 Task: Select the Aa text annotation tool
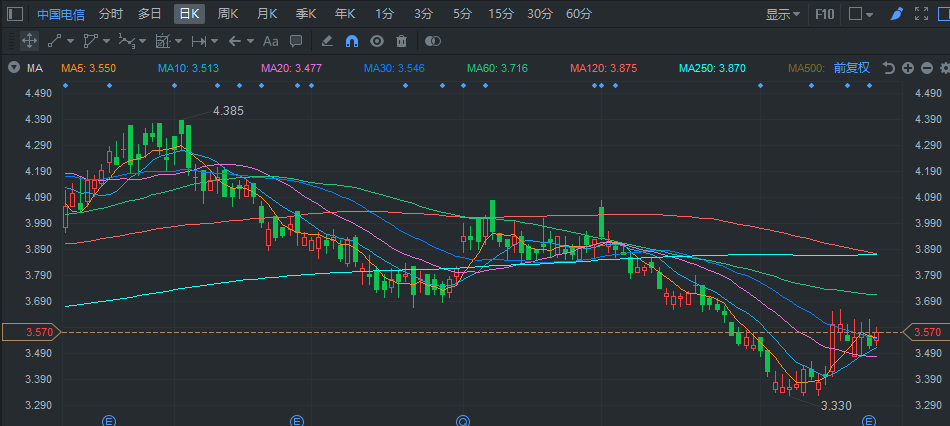pyautogui.click(x=270, y=41)
